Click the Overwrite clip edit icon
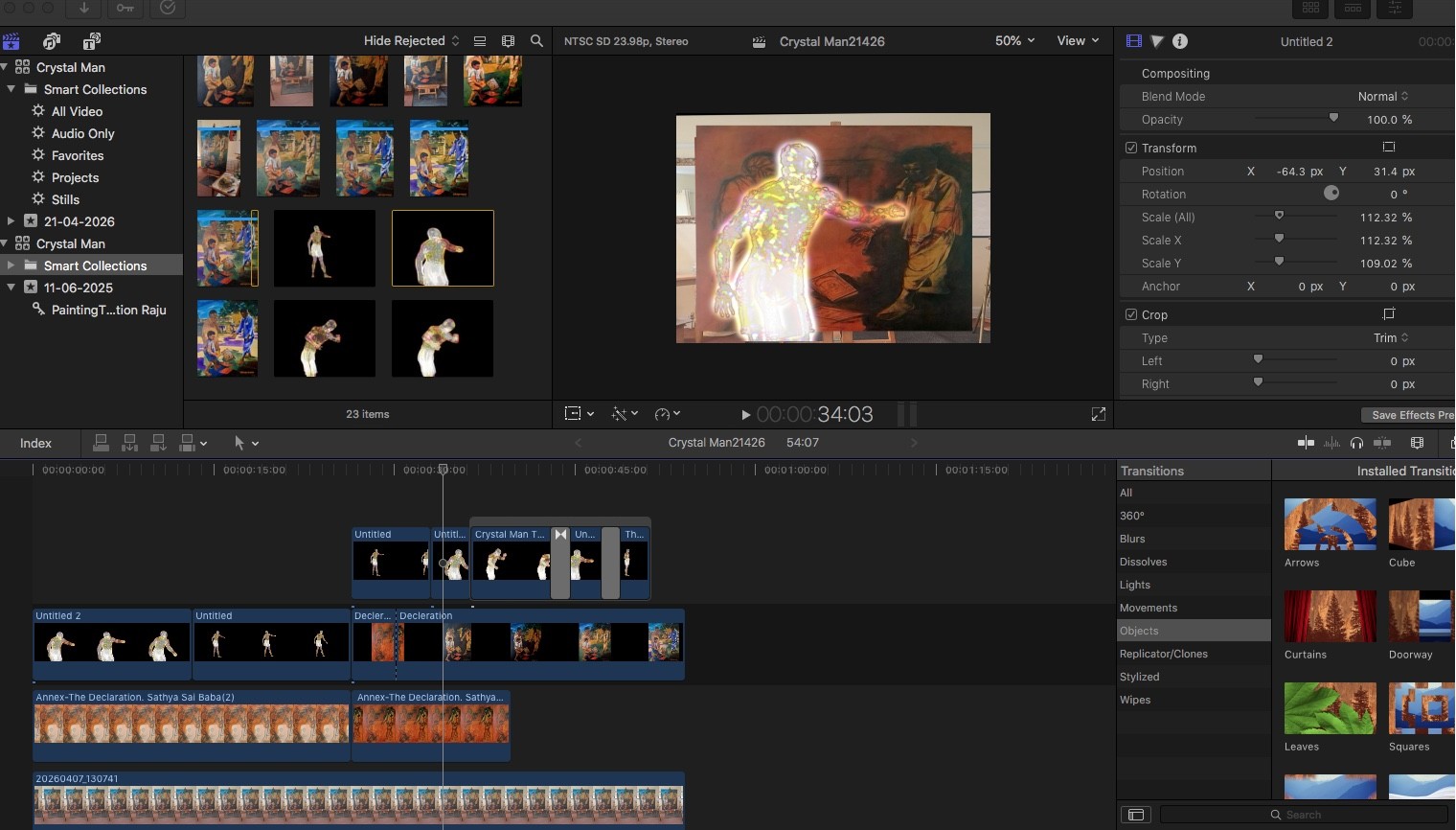Viewport: 1456px width, 830px height. coord(188,443)
